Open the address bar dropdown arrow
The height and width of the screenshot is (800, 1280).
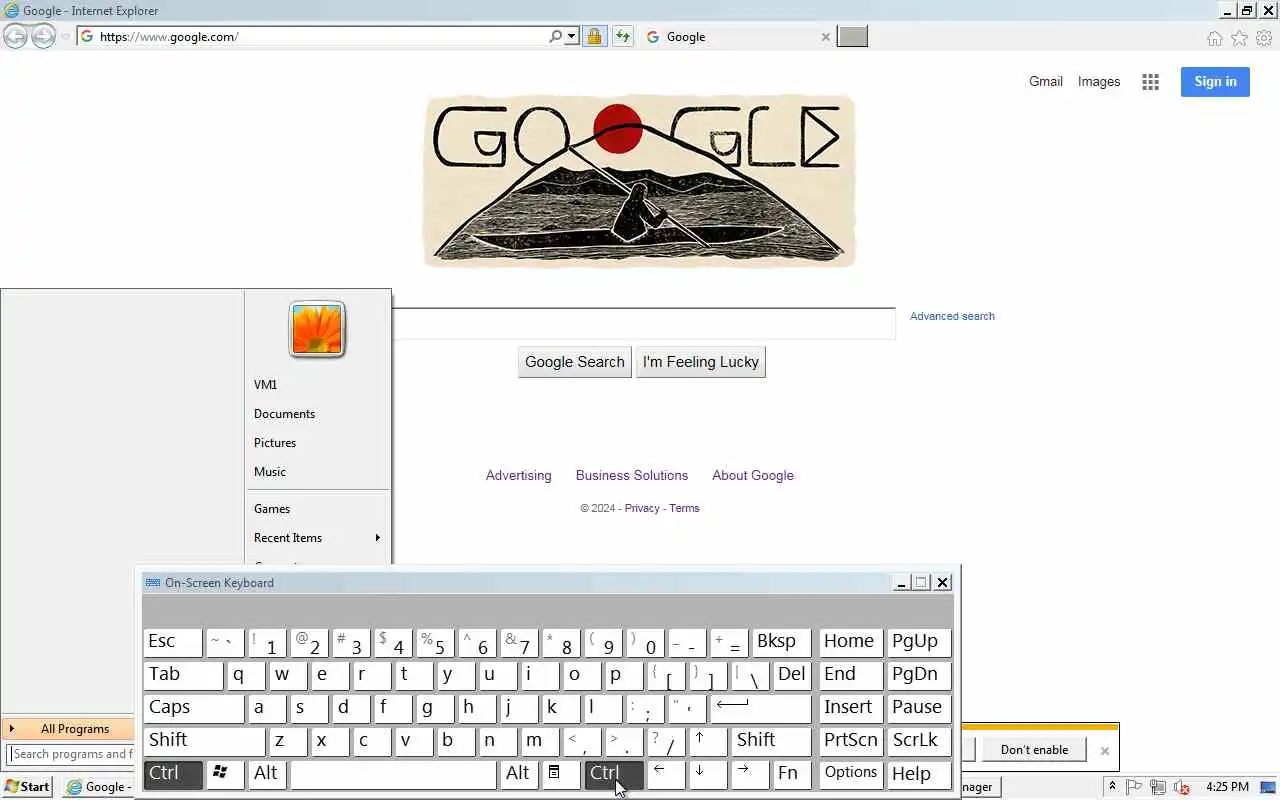[x=571, y=37]
